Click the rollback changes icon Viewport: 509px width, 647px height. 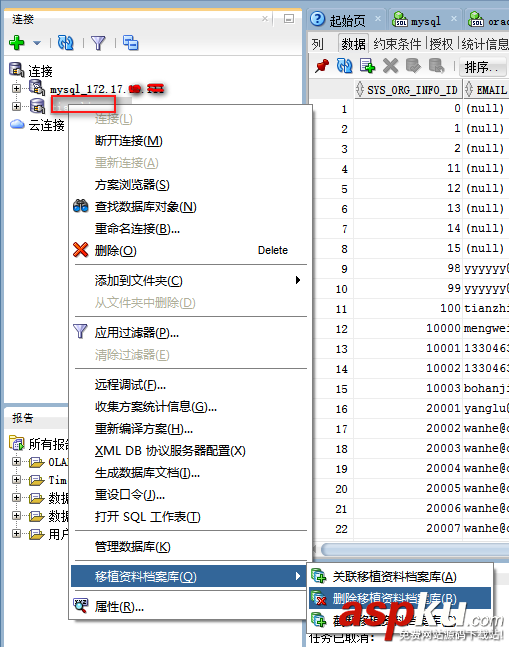pos(436,66)
